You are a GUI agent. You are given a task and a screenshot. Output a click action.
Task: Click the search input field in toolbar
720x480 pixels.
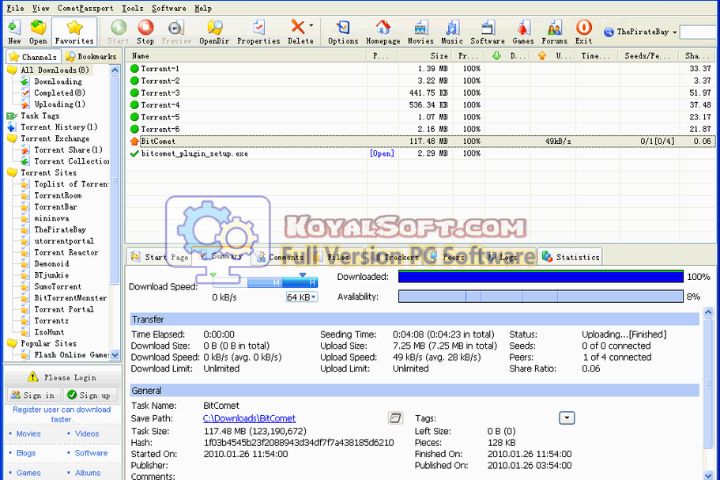tap(699, 32)
